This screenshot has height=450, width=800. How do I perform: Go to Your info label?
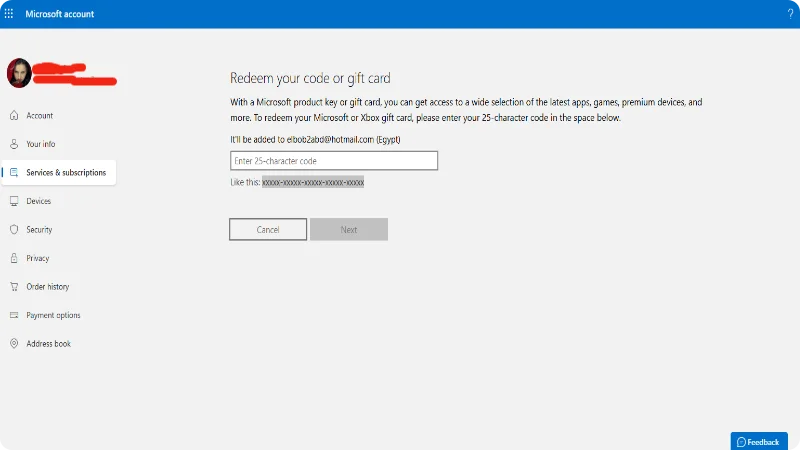pyautogui.click(x=41, y=144)
